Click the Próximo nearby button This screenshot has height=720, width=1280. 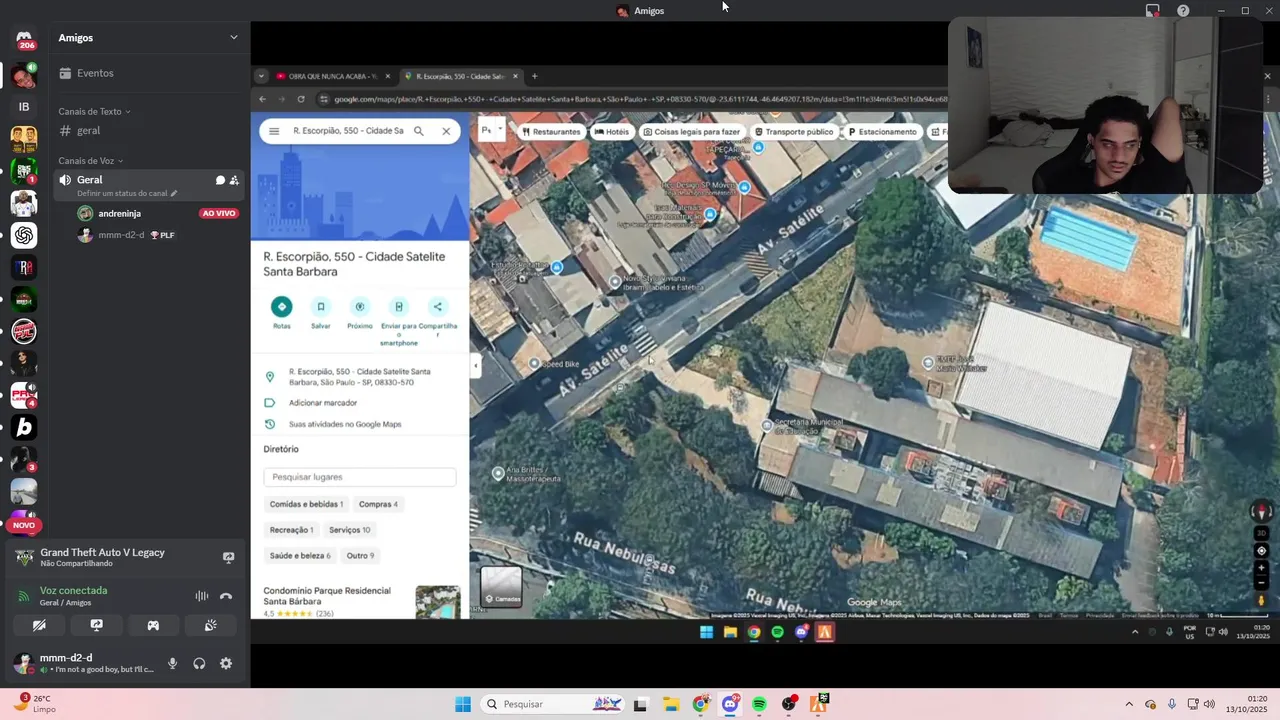tap(360, 313)
